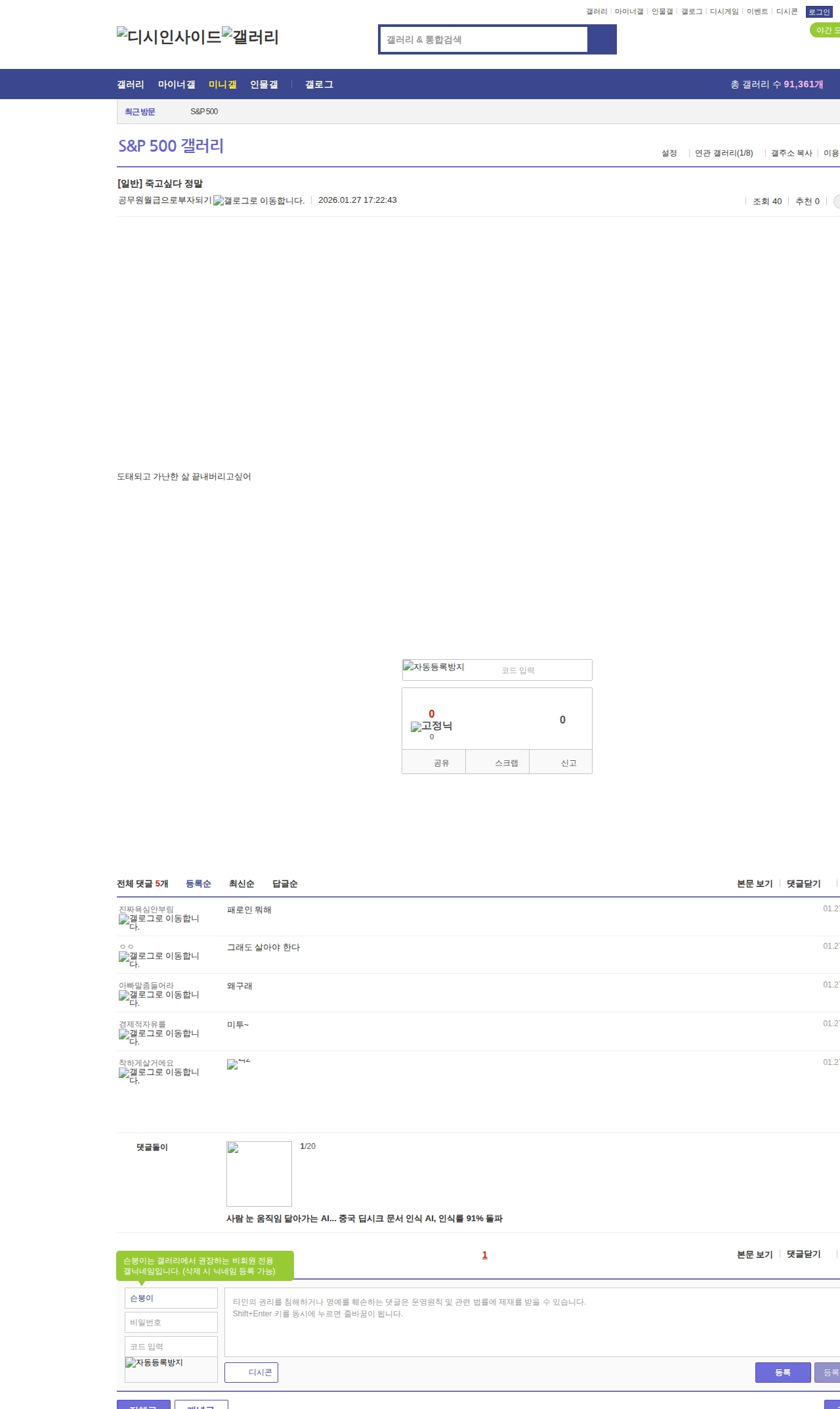Screen dimensions: 840x1409
Task: Click the S&P 500 갤러리 title
Action: pyautogui.click(x=171, y=146)
